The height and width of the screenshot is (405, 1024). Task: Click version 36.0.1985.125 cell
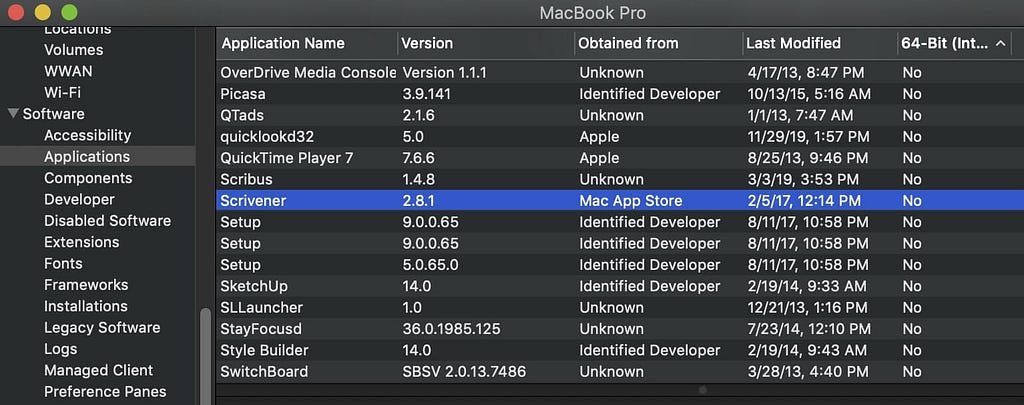[451, 329]
